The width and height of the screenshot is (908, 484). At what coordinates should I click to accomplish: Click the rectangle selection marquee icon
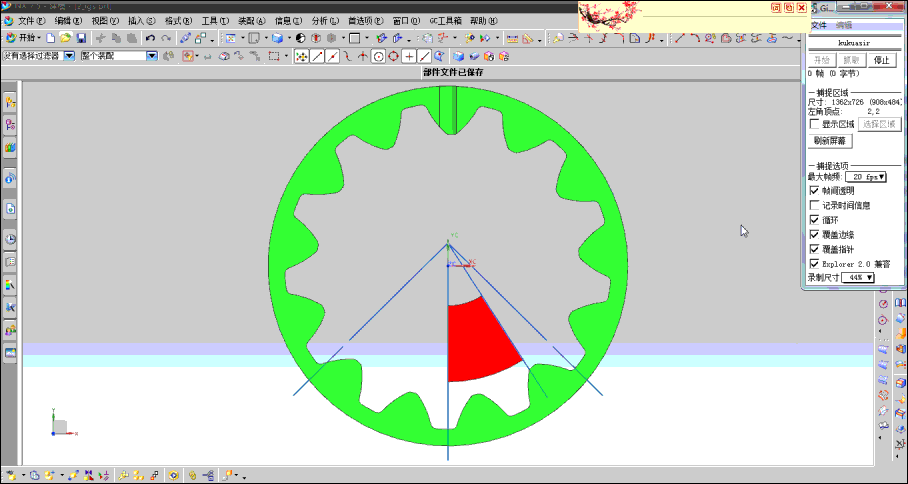(274, 56)
